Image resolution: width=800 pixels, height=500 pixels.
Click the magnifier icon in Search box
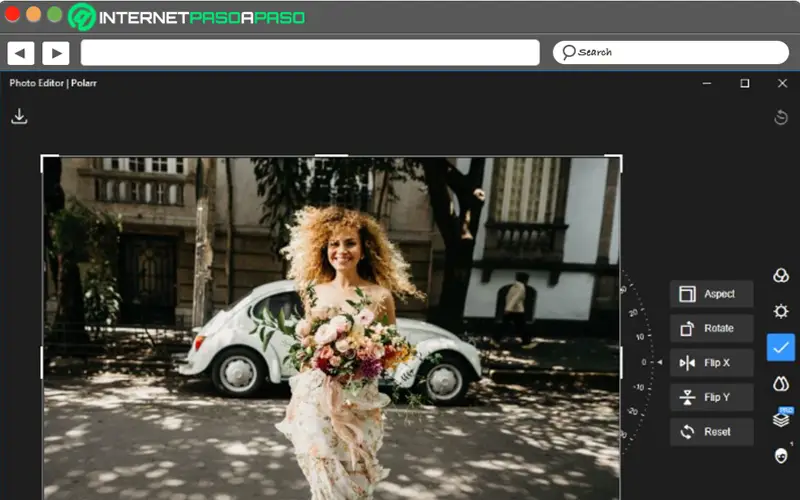[x=568, y=52]
